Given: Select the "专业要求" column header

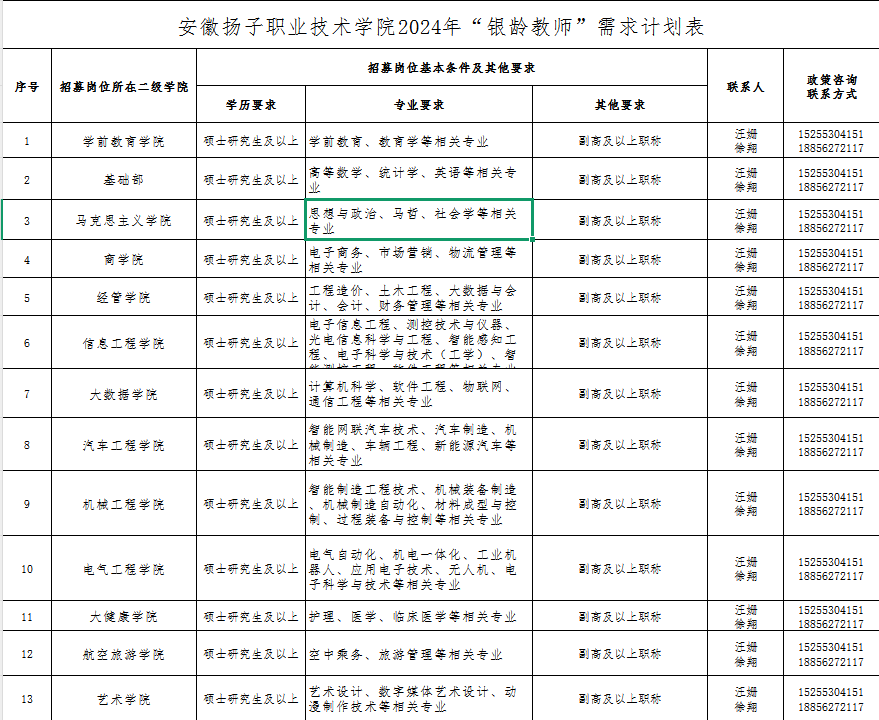Looking at the screenshot, I should click(419, 105).
